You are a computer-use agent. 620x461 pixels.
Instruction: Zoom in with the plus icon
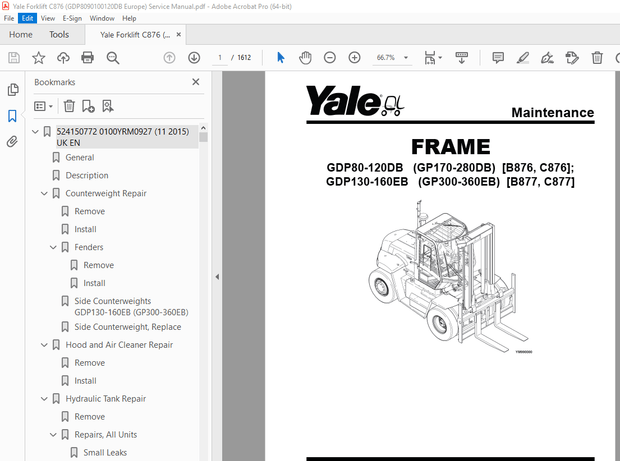point(355,58)
